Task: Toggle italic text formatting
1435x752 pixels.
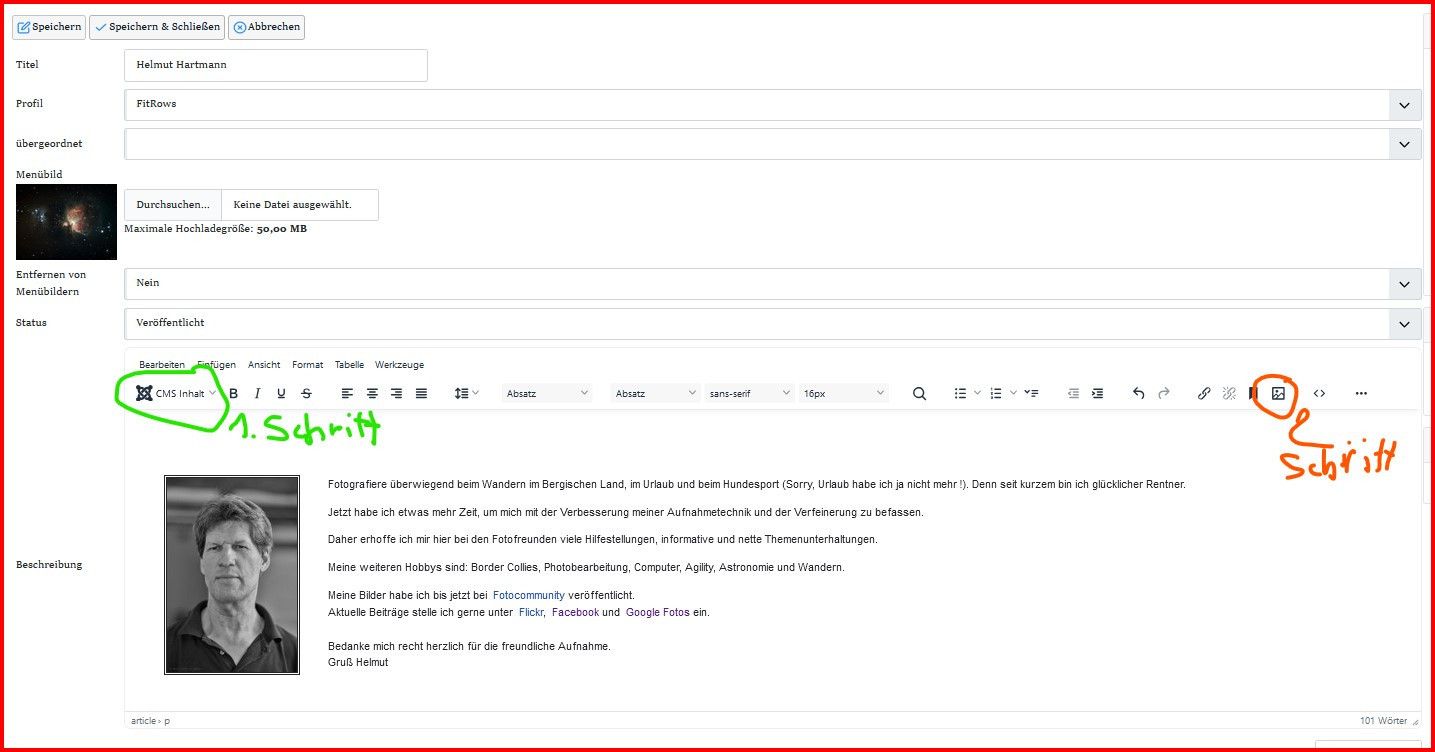Action: pos(257,394)
